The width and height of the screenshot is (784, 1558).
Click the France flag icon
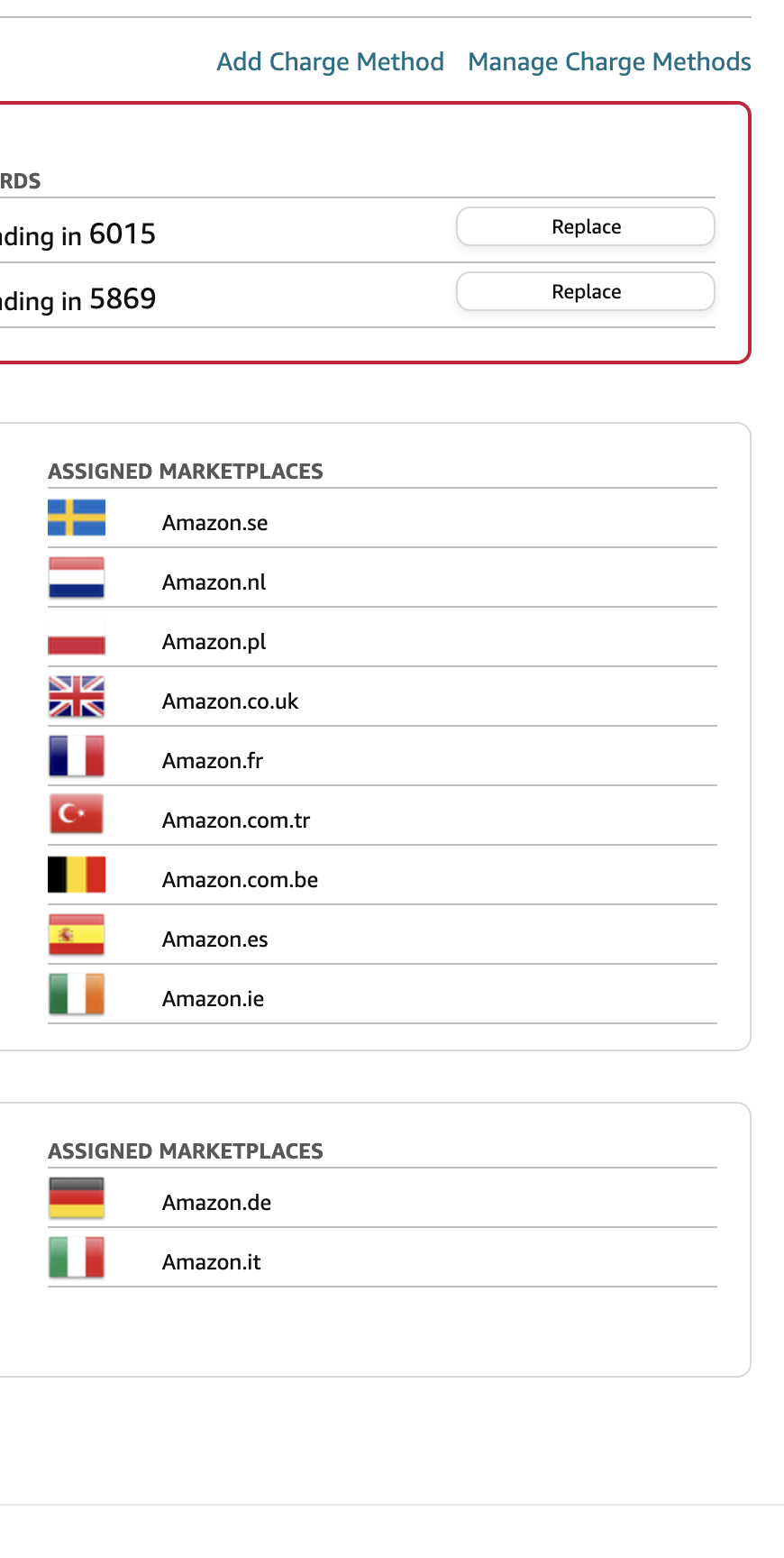(77, 756)
